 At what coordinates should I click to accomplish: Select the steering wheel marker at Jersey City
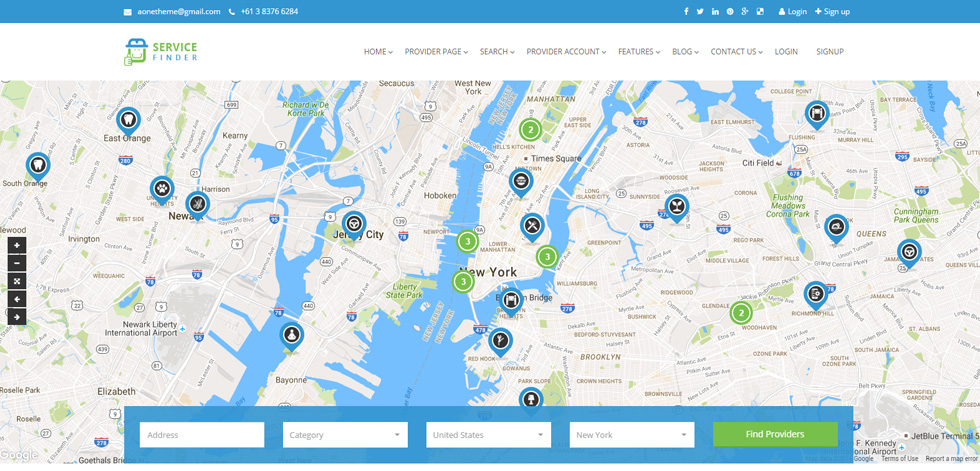point(354,226)
